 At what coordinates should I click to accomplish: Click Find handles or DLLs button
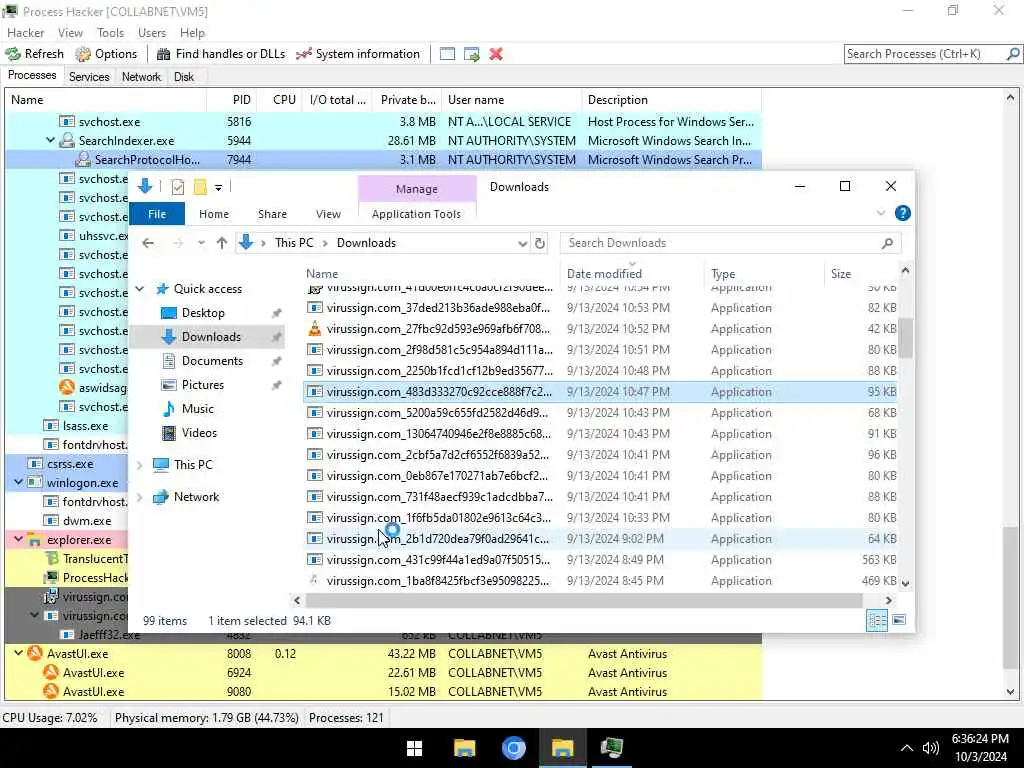tap(221, 54)
